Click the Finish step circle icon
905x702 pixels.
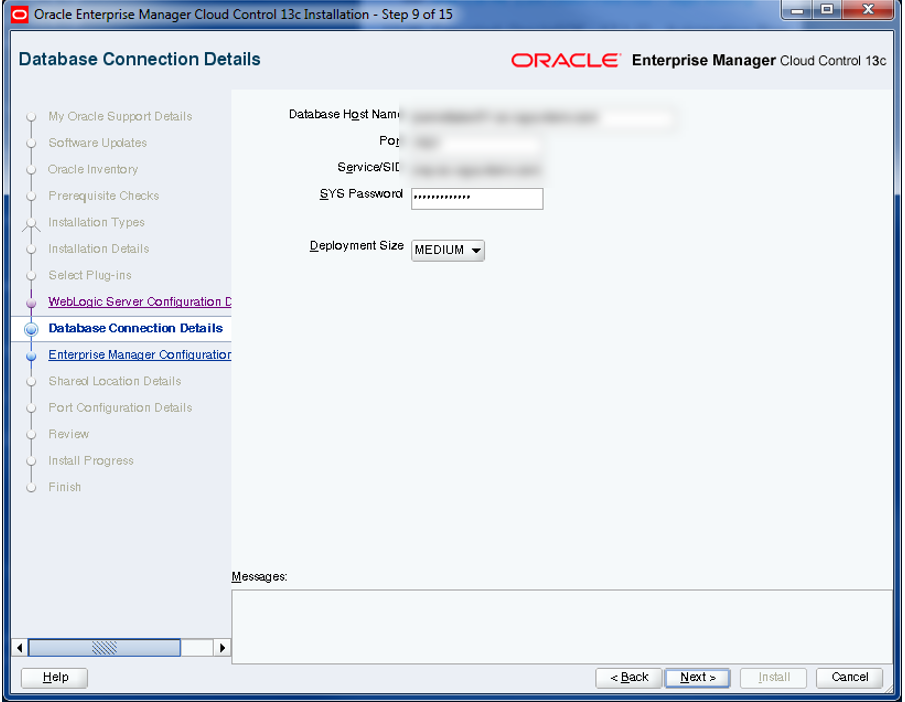(31, 487)
